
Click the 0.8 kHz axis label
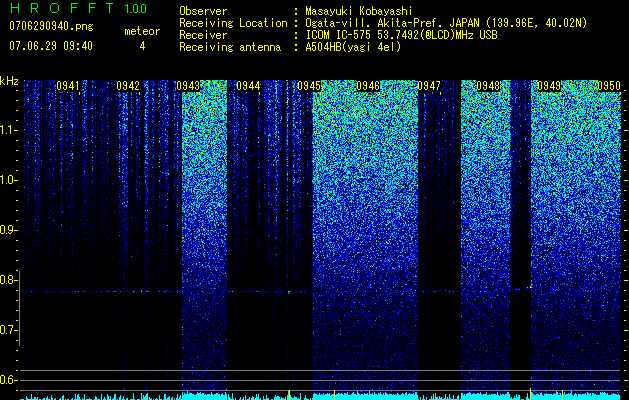pyautogui.click(x=8, y=280)
